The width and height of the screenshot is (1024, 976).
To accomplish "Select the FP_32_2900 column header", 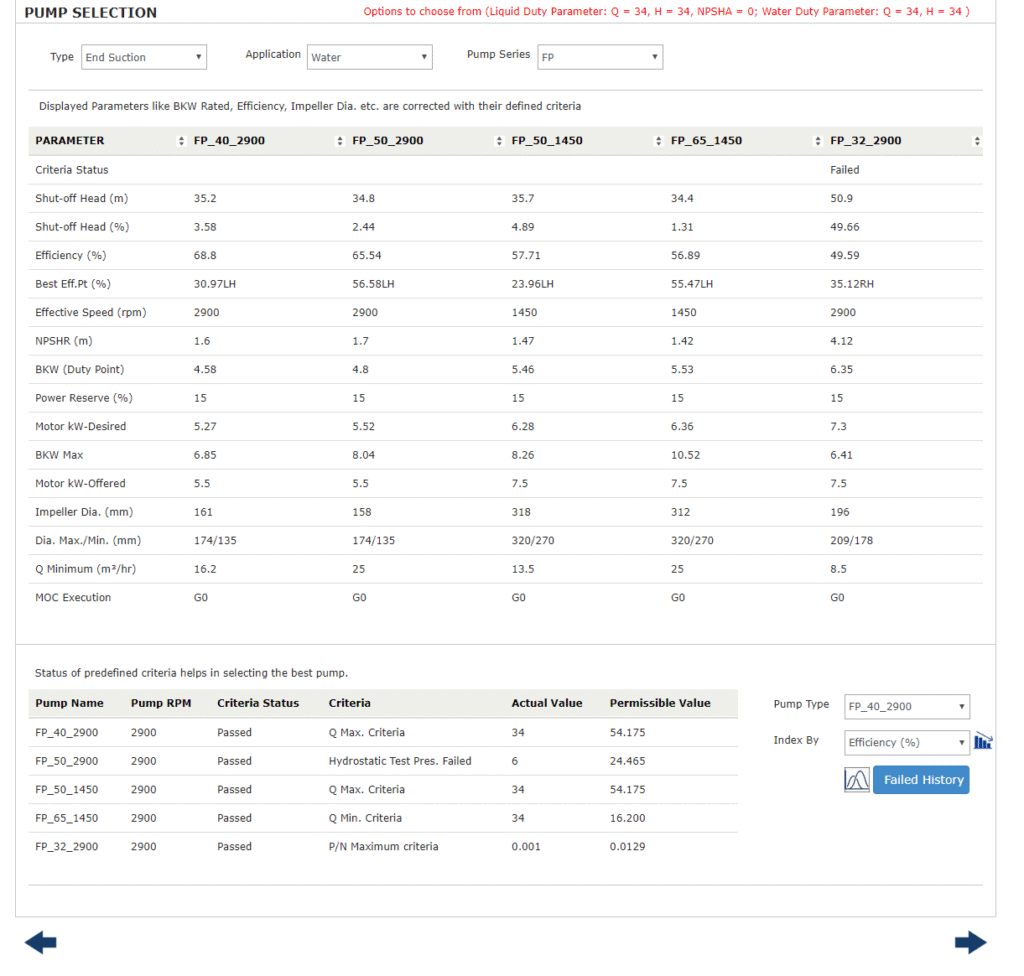I will coord(866,140).
